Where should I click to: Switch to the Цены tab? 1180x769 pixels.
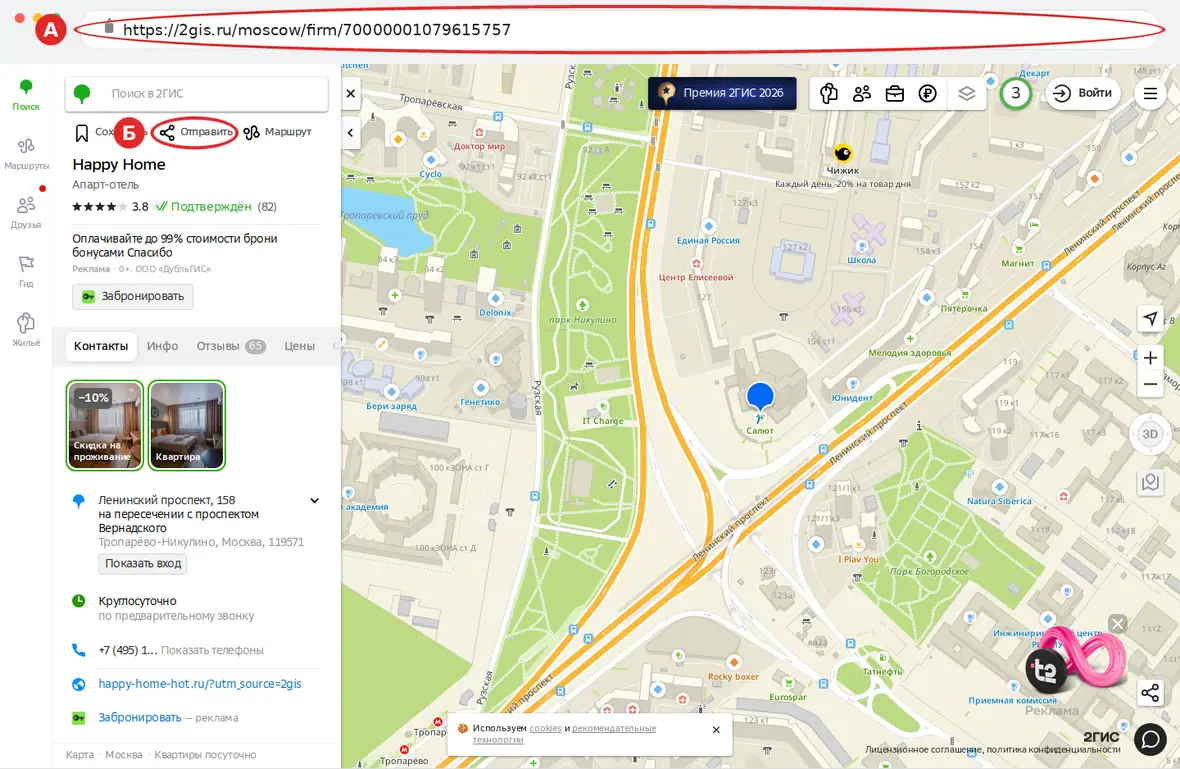(300, 346)
